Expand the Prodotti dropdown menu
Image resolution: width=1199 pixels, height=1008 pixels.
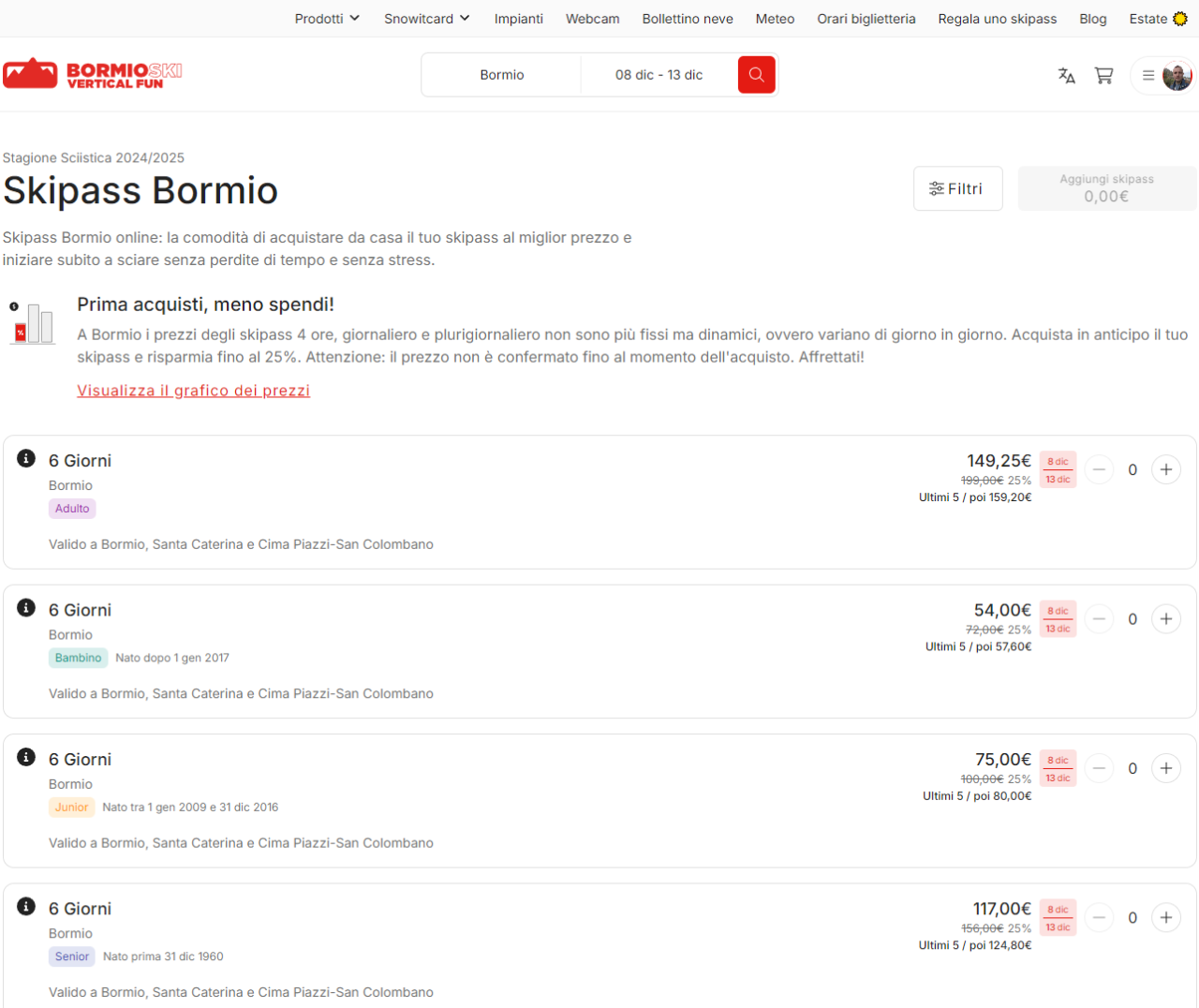(x=327, y=19)
